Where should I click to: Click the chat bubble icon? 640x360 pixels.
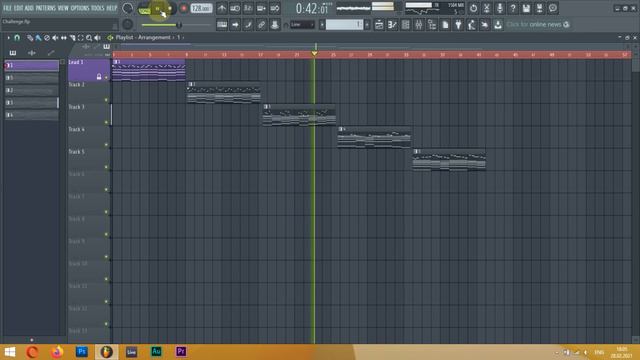click(553, 8)
